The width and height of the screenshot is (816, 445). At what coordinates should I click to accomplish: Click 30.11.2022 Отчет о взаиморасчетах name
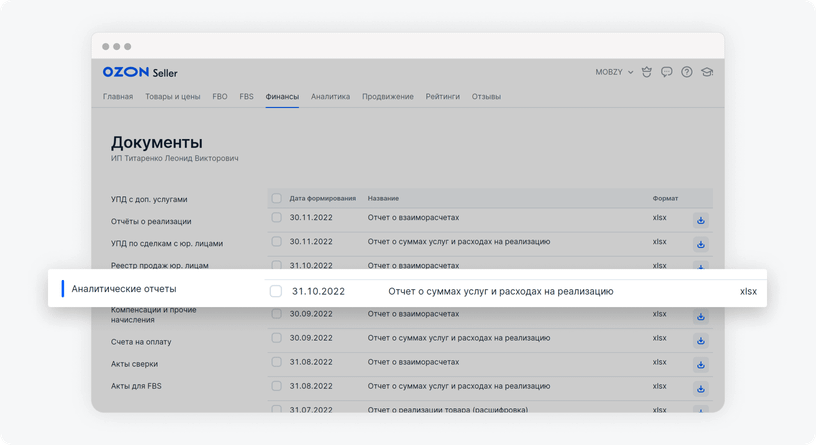(x=413, y=218)
